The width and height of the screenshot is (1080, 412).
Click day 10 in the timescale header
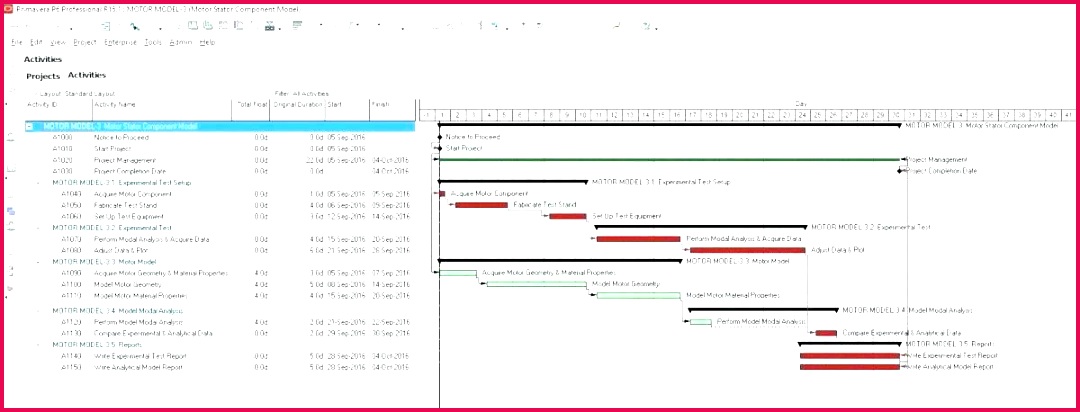[583, 115]
